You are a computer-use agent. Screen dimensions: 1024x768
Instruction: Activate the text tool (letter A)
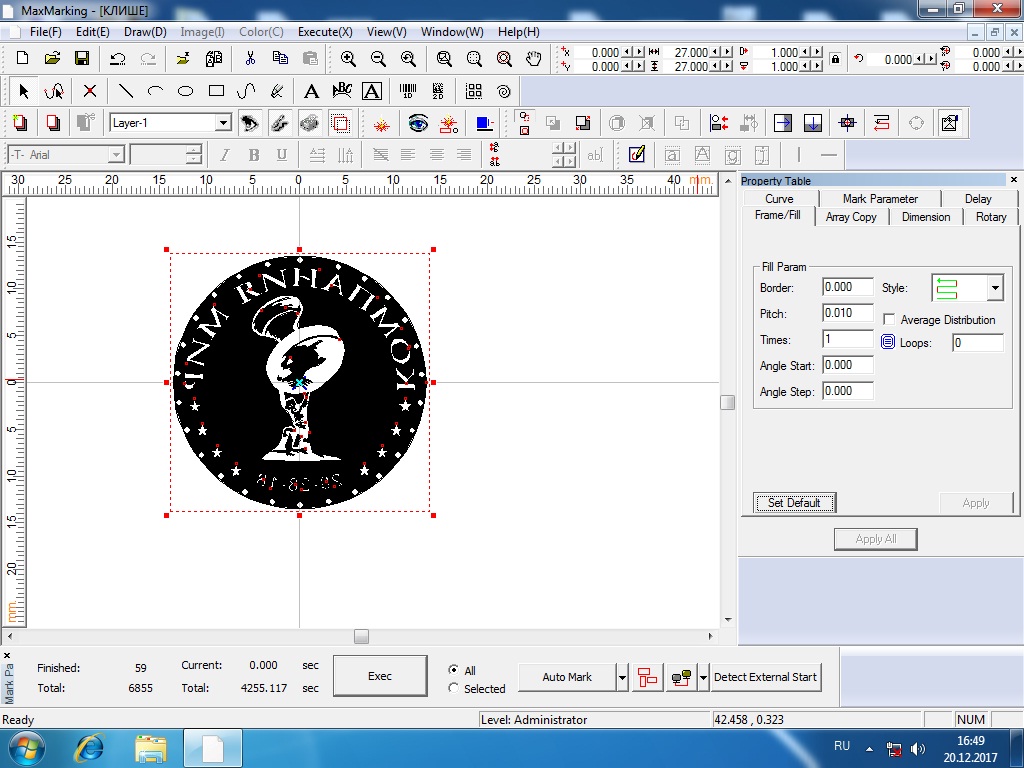[x=311, y=91]
